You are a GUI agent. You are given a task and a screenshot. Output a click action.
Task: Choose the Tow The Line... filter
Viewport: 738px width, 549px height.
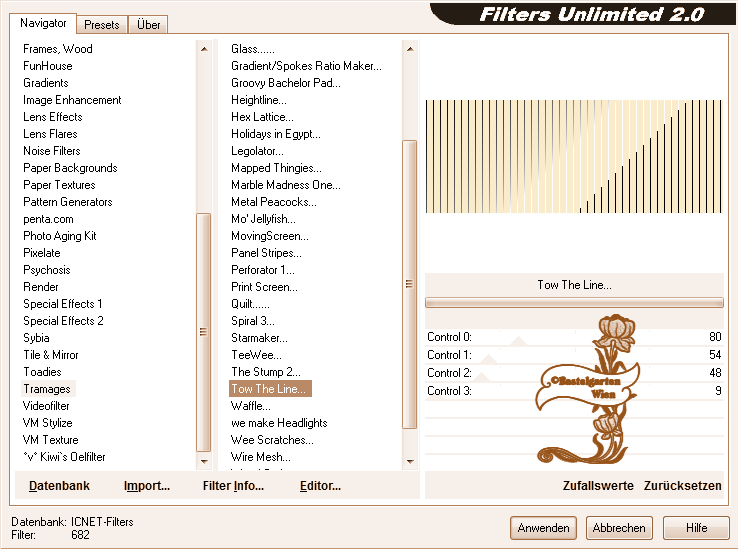(270, 389)
